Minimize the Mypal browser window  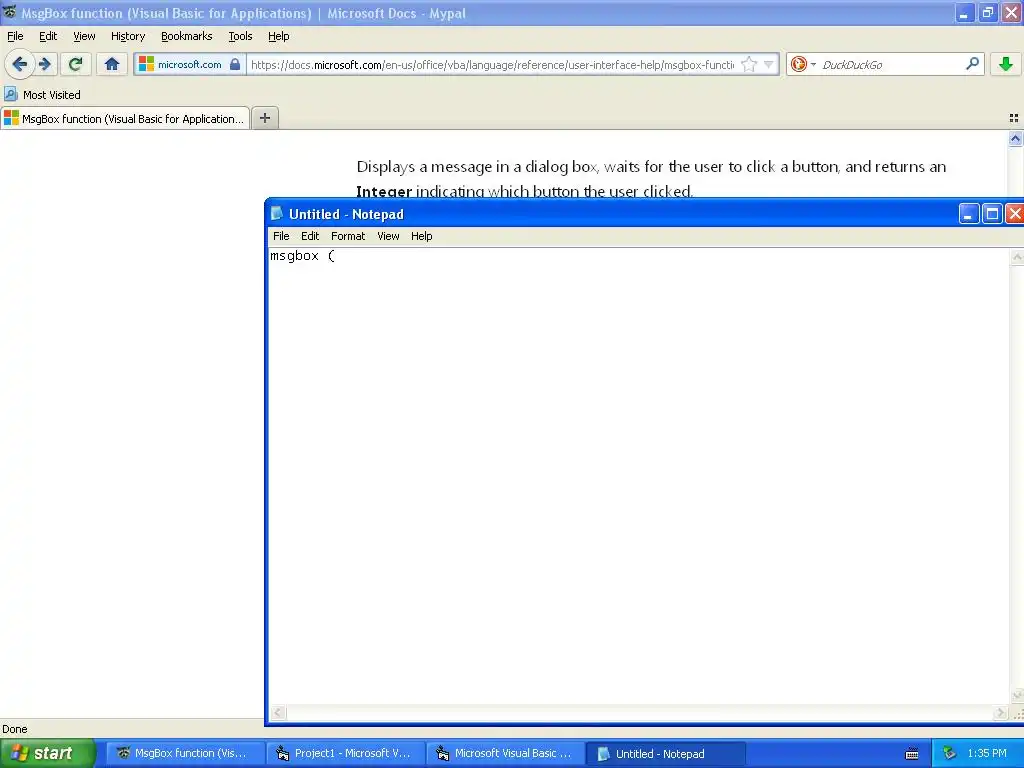pos(965,13)
